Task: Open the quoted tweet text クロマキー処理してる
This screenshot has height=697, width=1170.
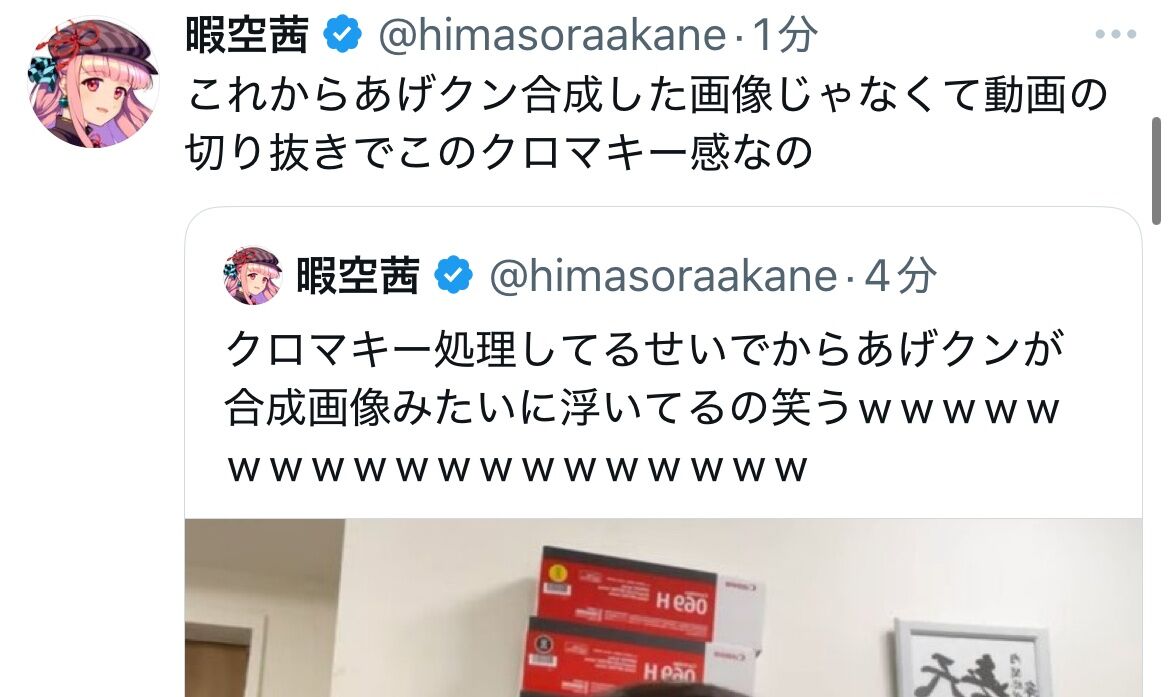Action: tap(435, 349)
